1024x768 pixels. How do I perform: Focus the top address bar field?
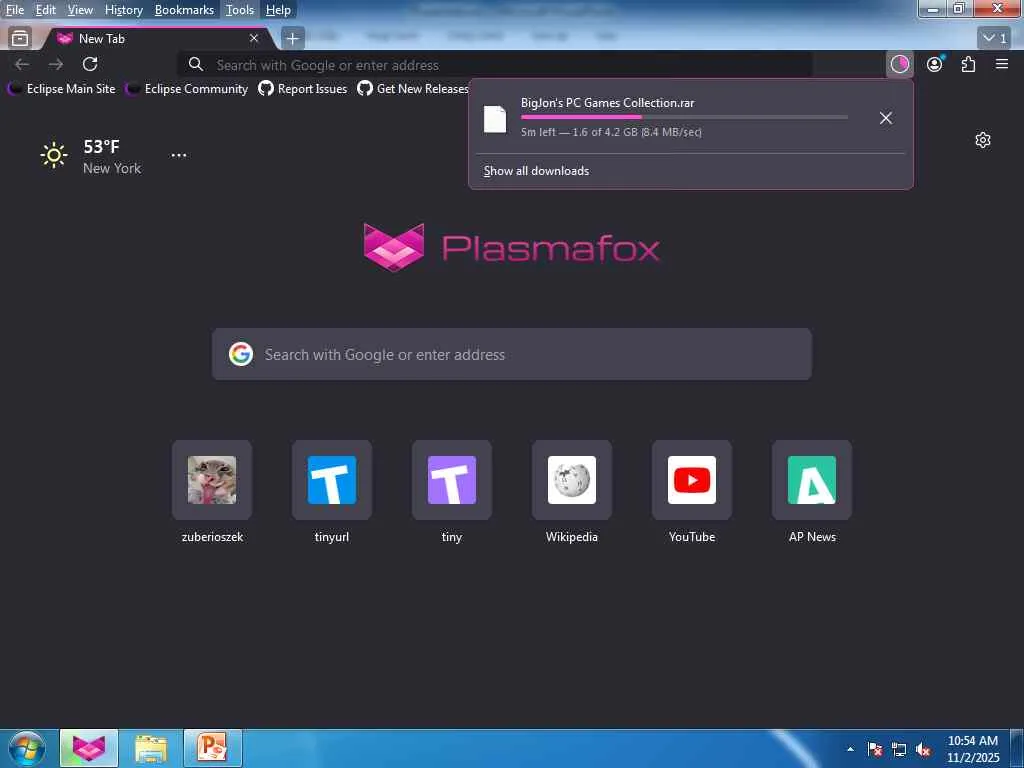tap(496, 65)
